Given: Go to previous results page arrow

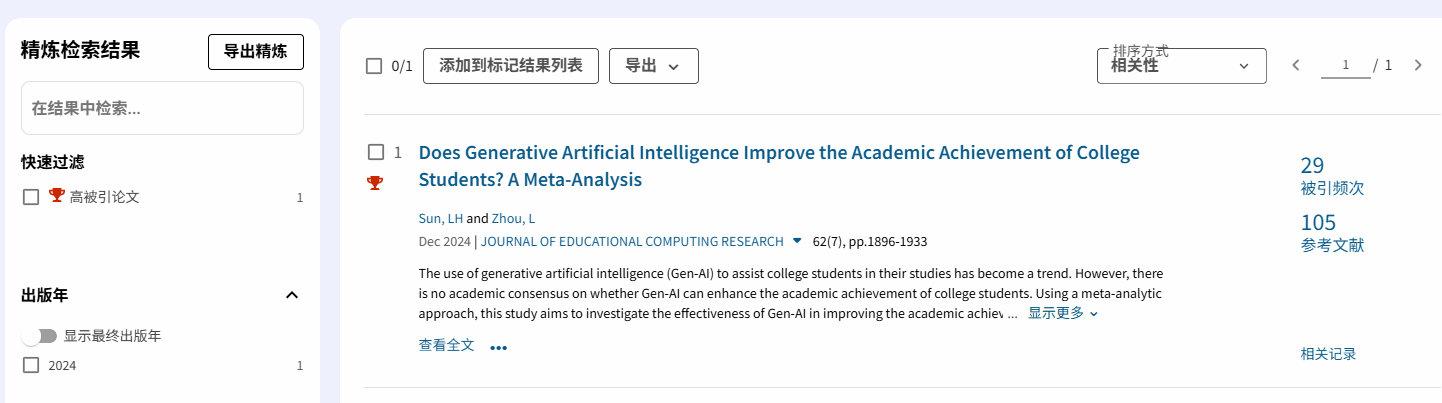Looking at the screenshot, I should [x=1296, y=66].
